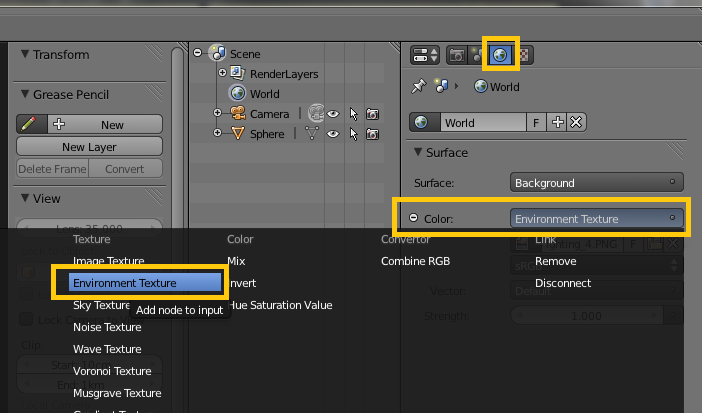702x413 pixels.
Task: Click the World name field
Action: pyautogui.click(x=483, y=122)
